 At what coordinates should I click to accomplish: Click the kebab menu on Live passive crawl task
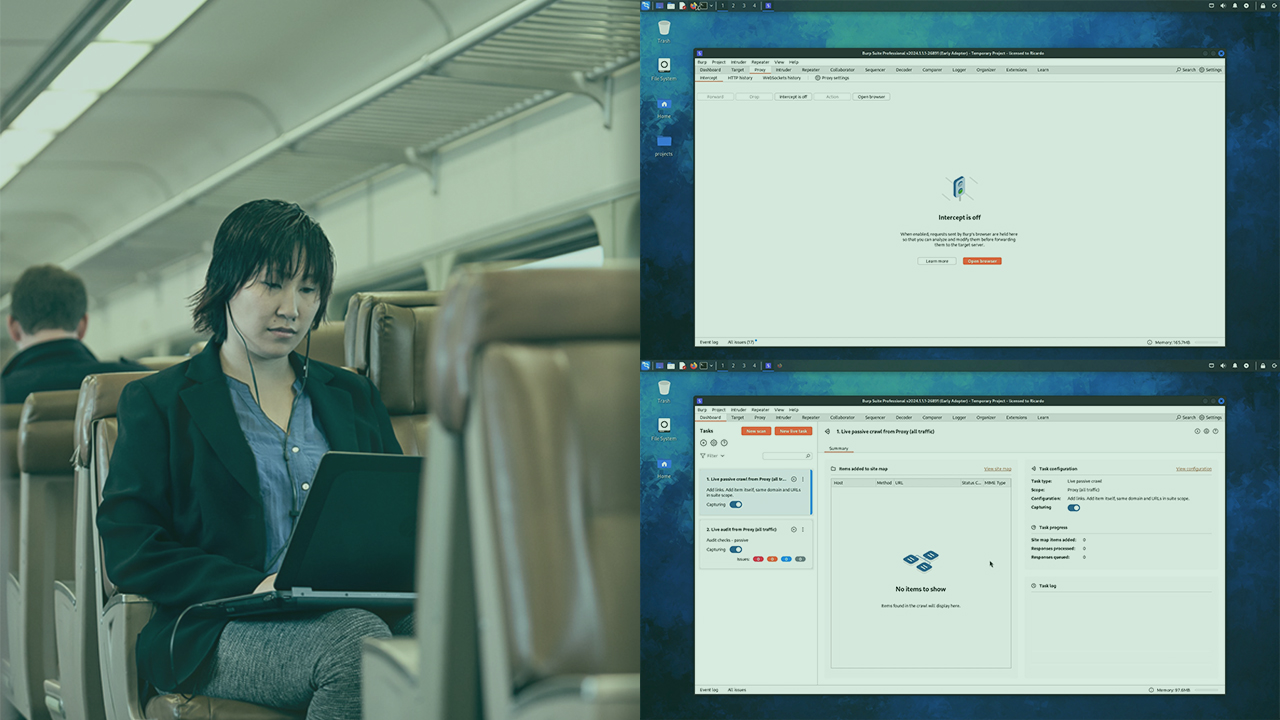(803, 479)
